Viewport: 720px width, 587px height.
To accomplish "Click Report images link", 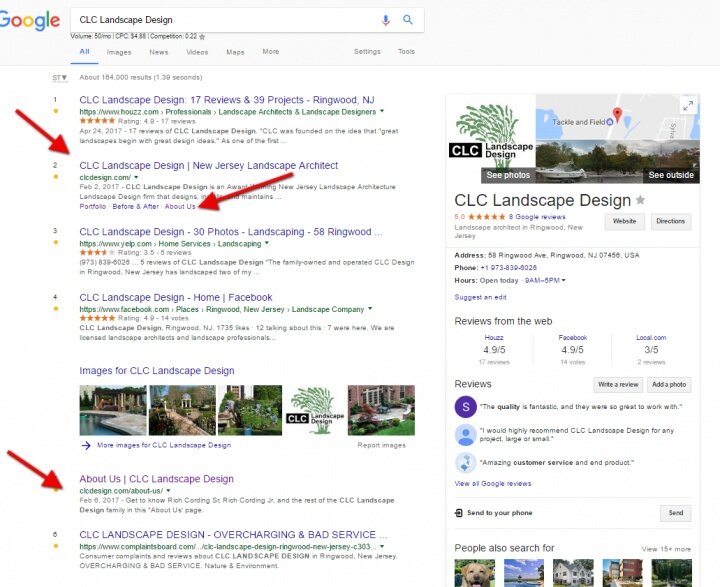I will coord(382,445).
